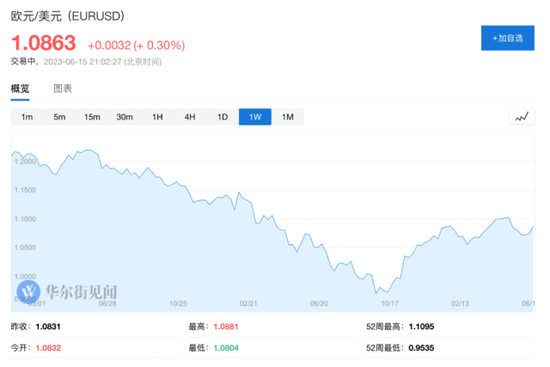Pick the 1H timeframe button
The height and width of the screenshot is (367, 550).
[x=157, y=117]
